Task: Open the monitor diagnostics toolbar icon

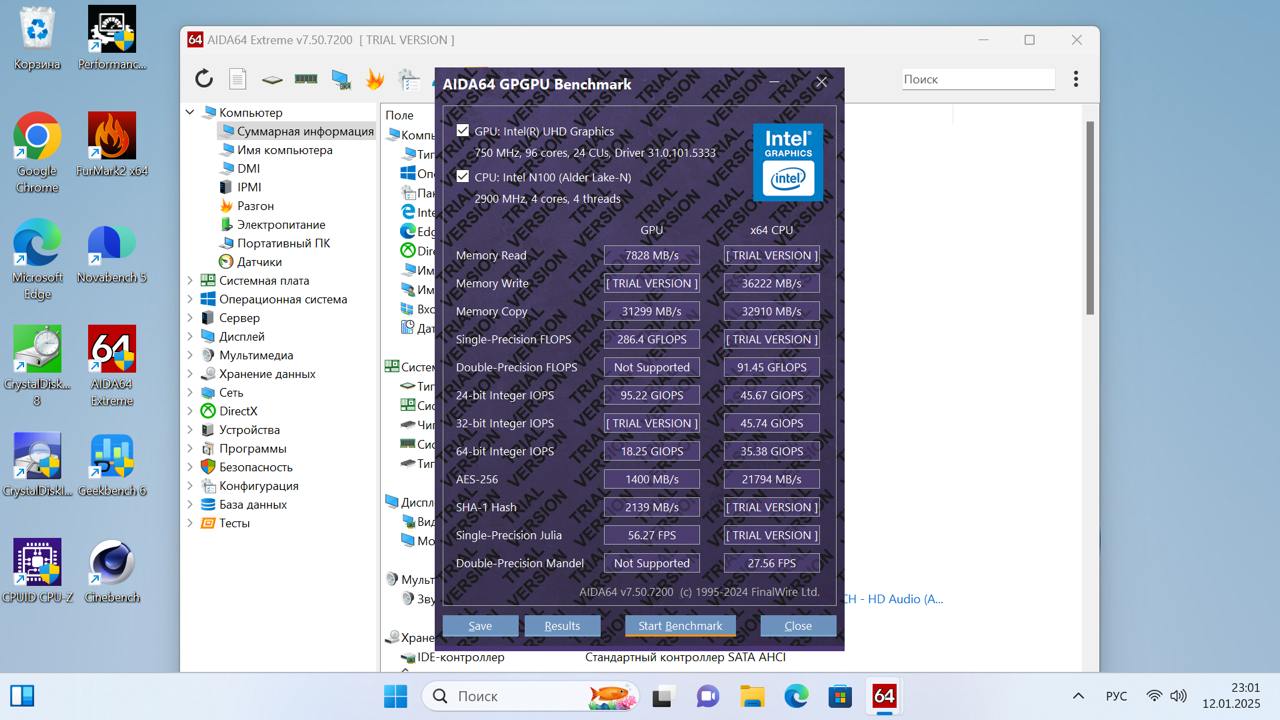Action: pyautogui.click(x=341, y=79)
